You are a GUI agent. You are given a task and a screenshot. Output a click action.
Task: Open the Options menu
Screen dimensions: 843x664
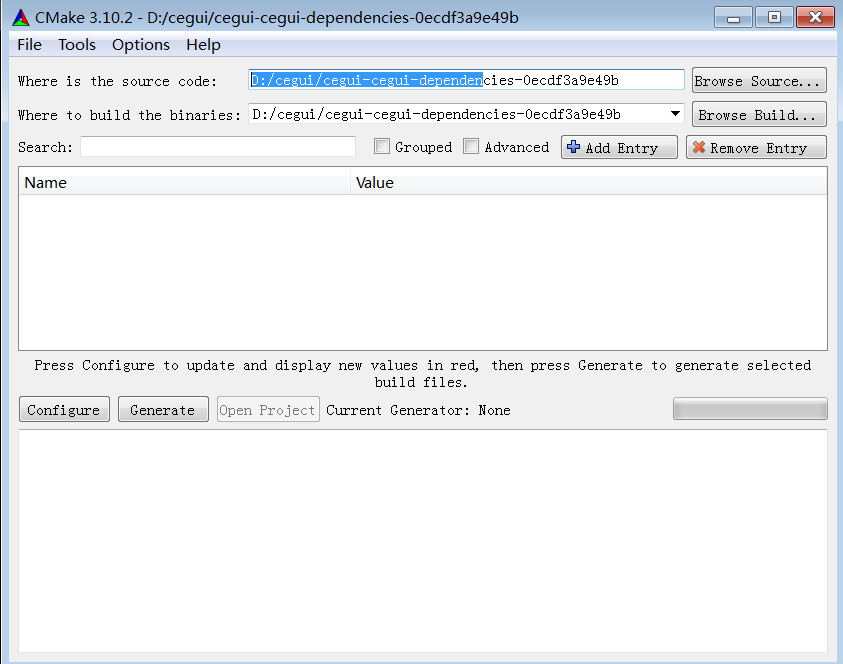tap(141, 45)
